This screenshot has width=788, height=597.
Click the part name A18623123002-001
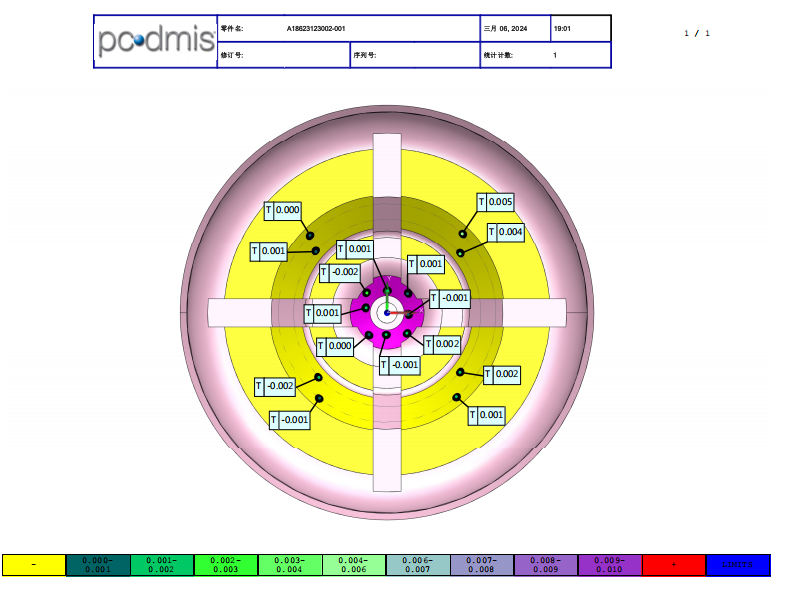[x=315, y=29]
